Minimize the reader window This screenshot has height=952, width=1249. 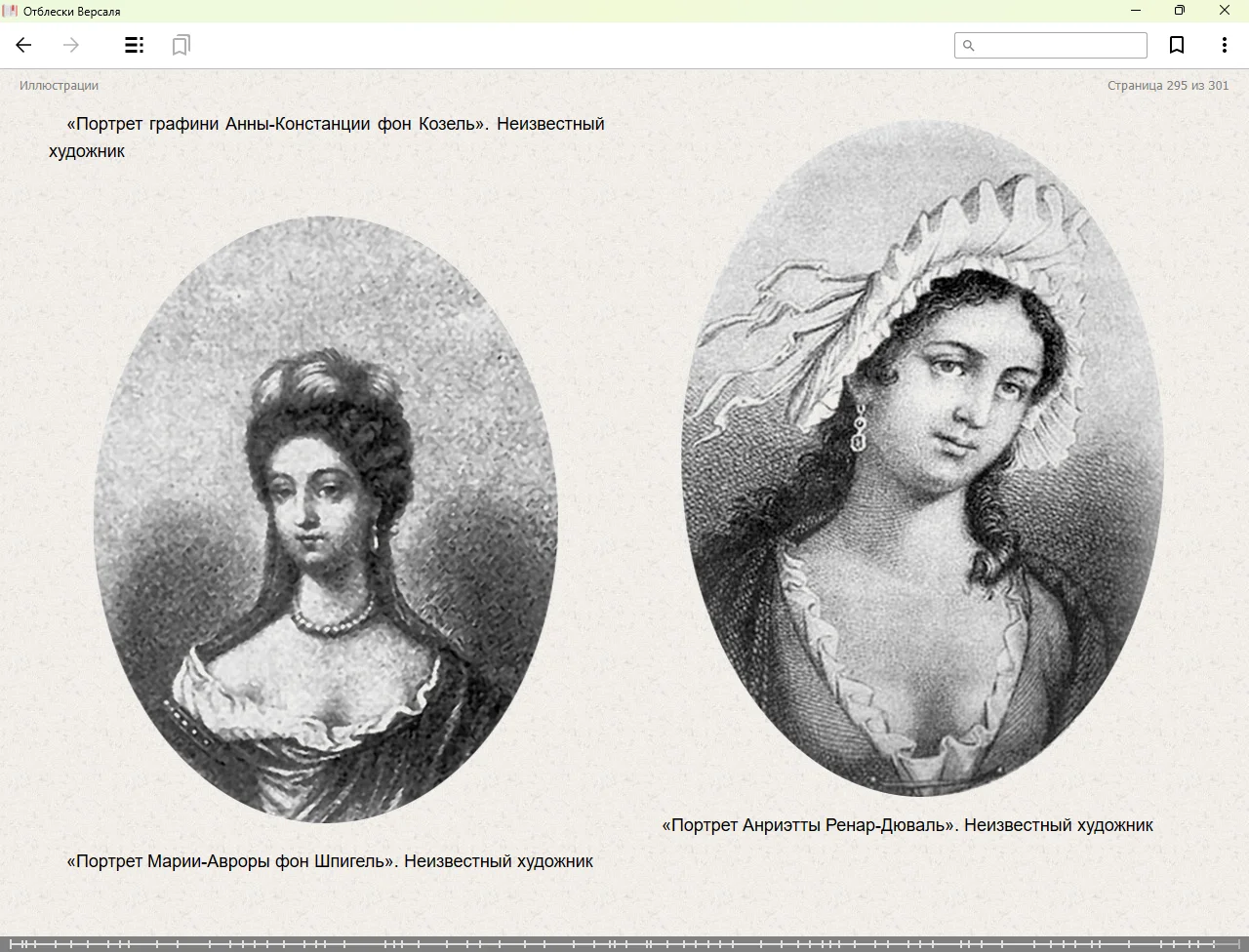(x=1135, y=11)
